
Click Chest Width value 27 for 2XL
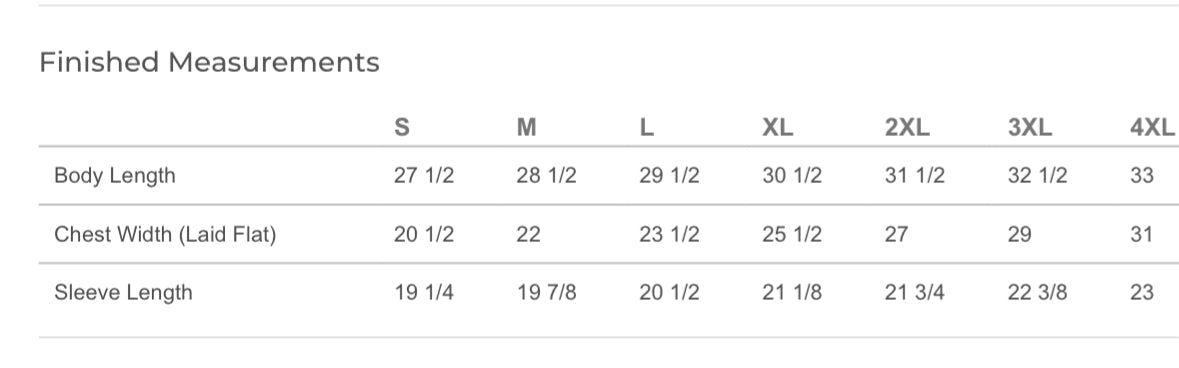[896, 235]
